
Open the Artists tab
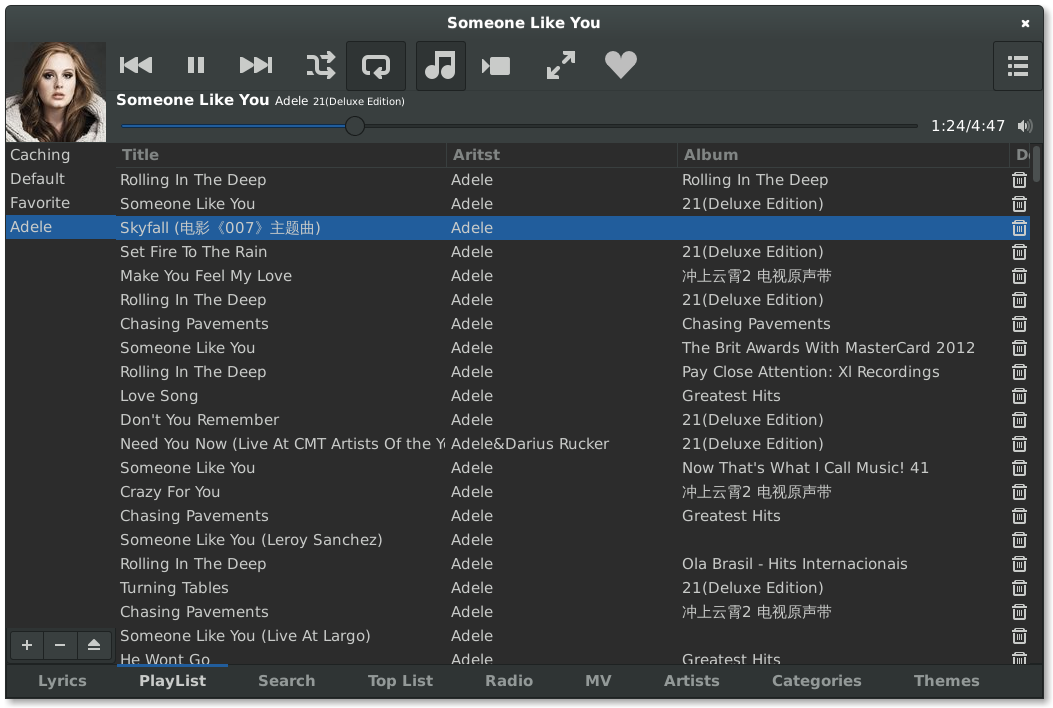(x=692, y=680)
